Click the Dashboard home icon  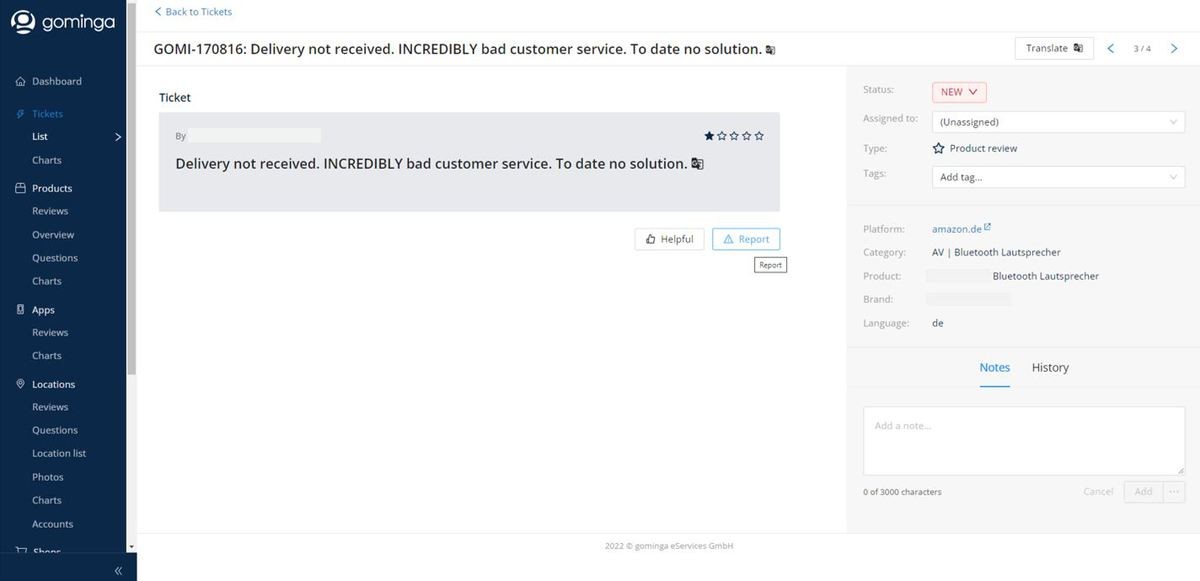(20, 81)
